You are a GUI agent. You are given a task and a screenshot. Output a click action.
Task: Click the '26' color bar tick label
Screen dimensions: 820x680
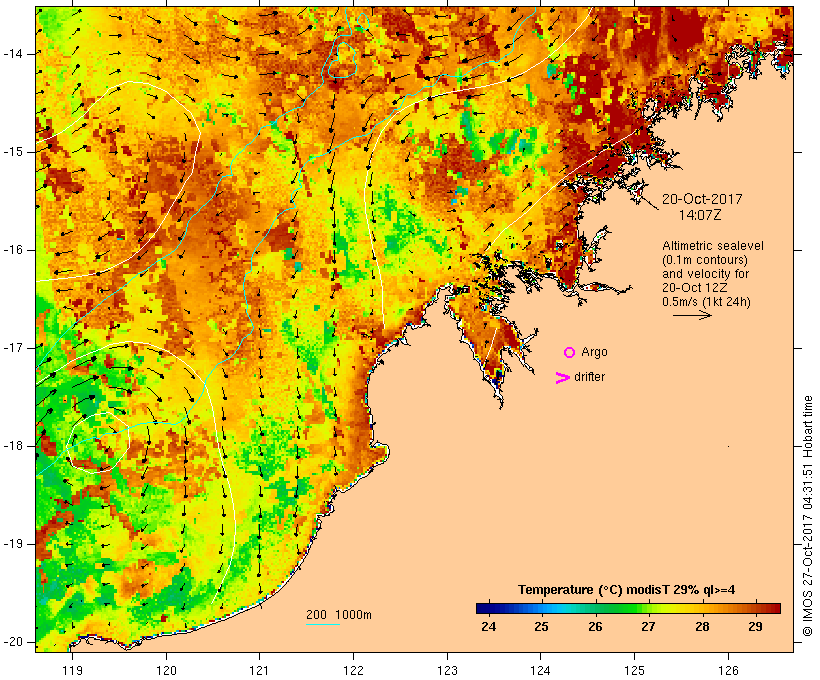595,627
